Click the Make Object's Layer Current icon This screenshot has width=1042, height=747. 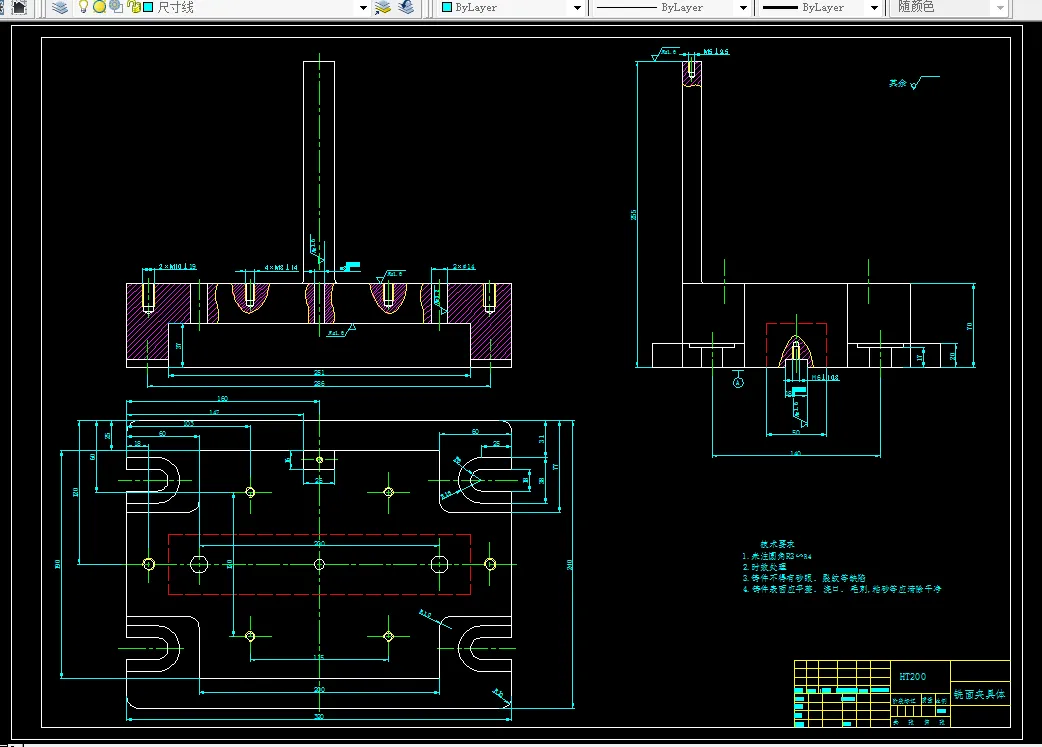point(383,7)
